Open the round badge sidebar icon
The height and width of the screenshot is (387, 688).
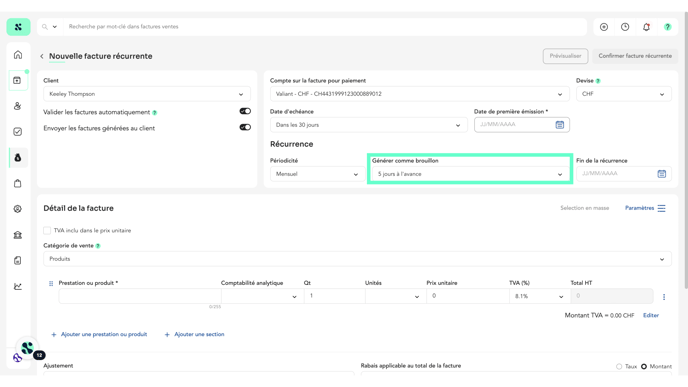18,209
